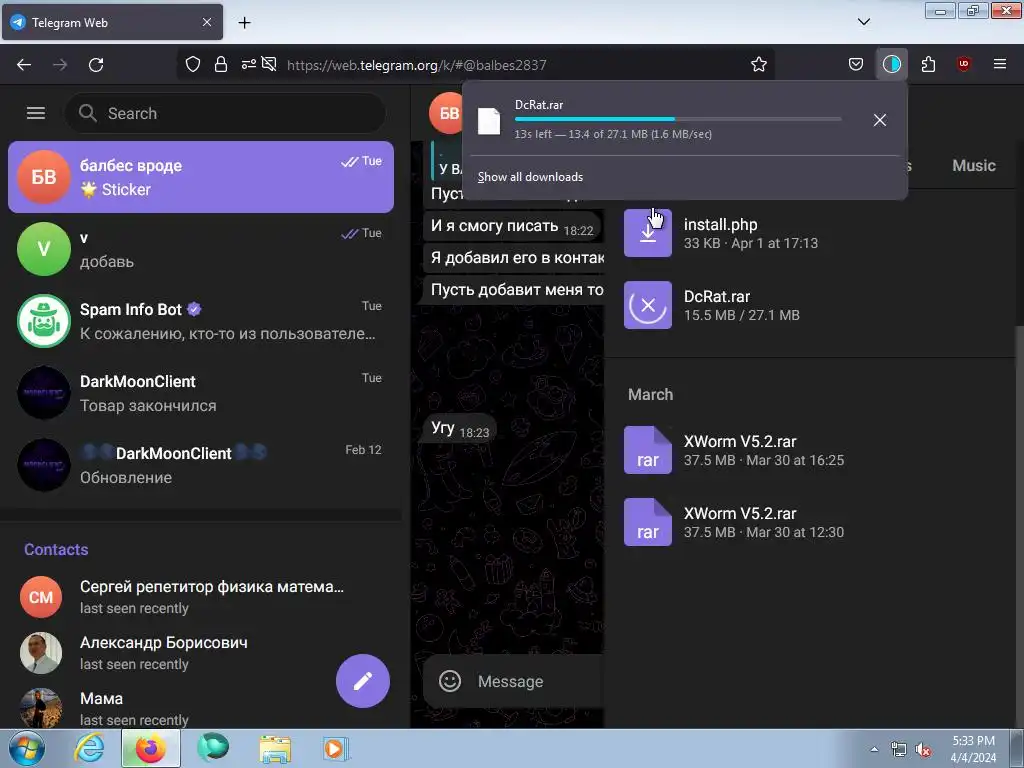Reload the Telegram Web page

pos(96,65)
